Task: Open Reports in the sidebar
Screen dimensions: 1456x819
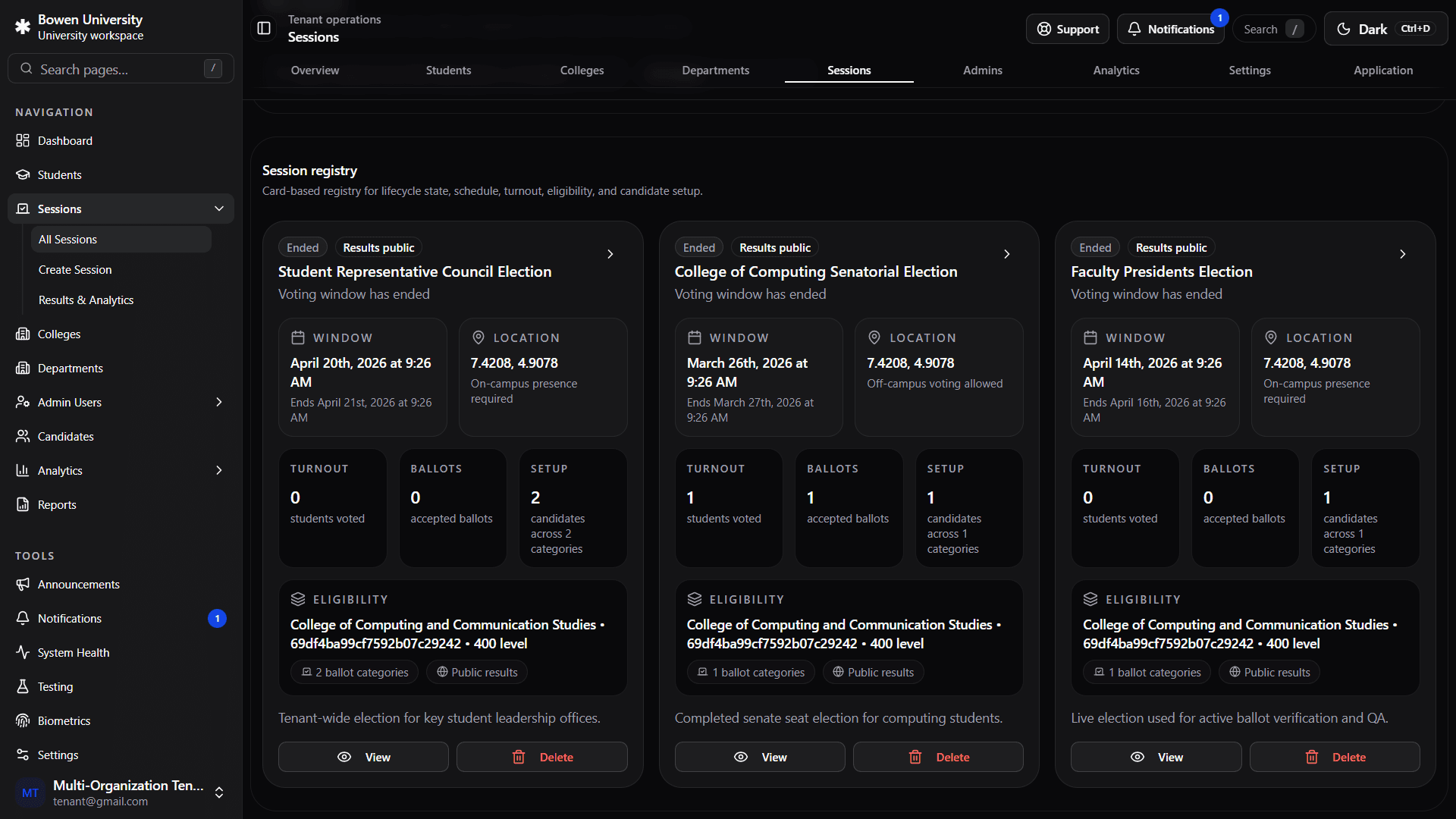Action: pyautogui.click(x=121, y=504)
